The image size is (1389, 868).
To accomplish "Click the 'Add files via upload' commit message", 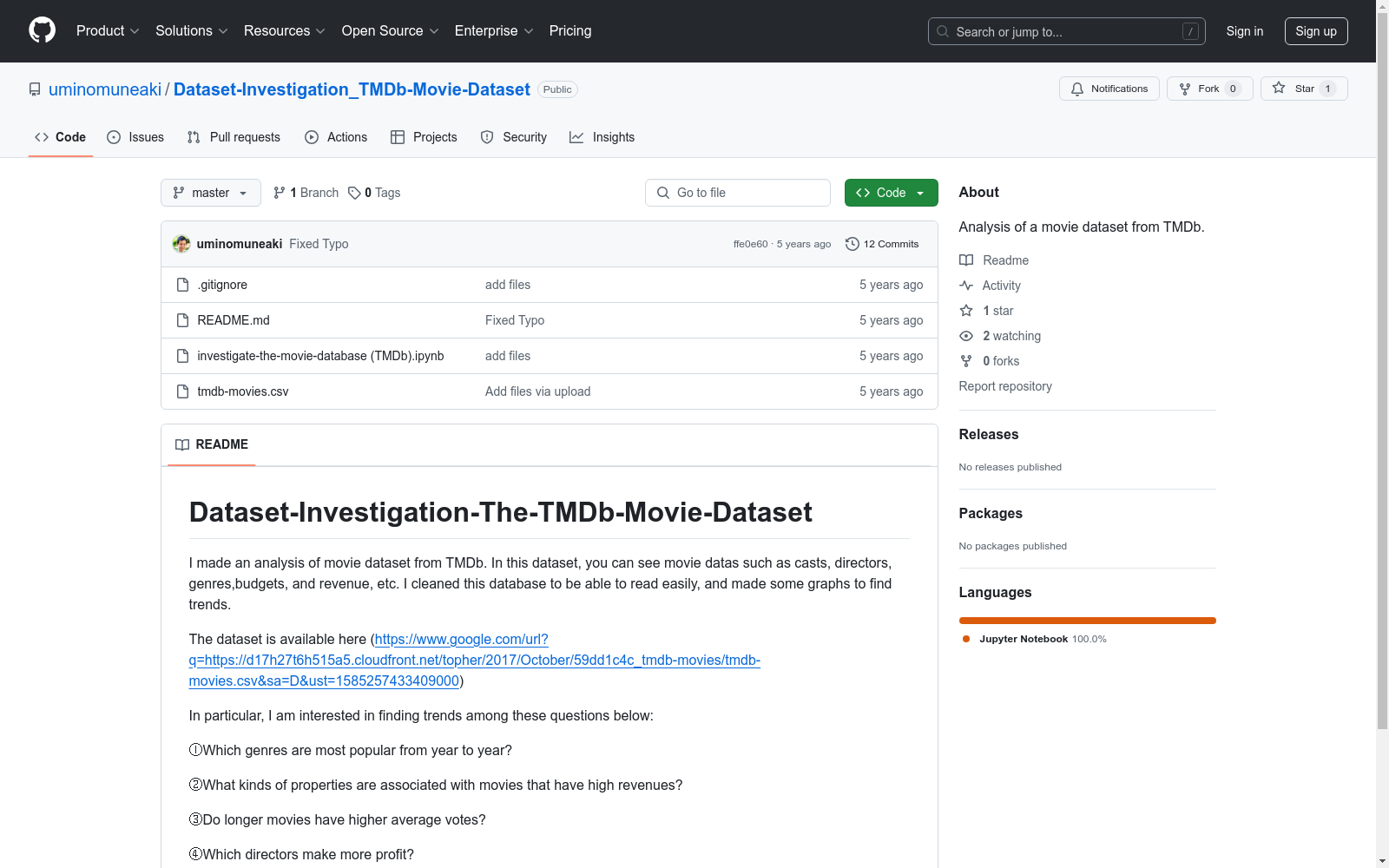I will click(x=538, y=391).
